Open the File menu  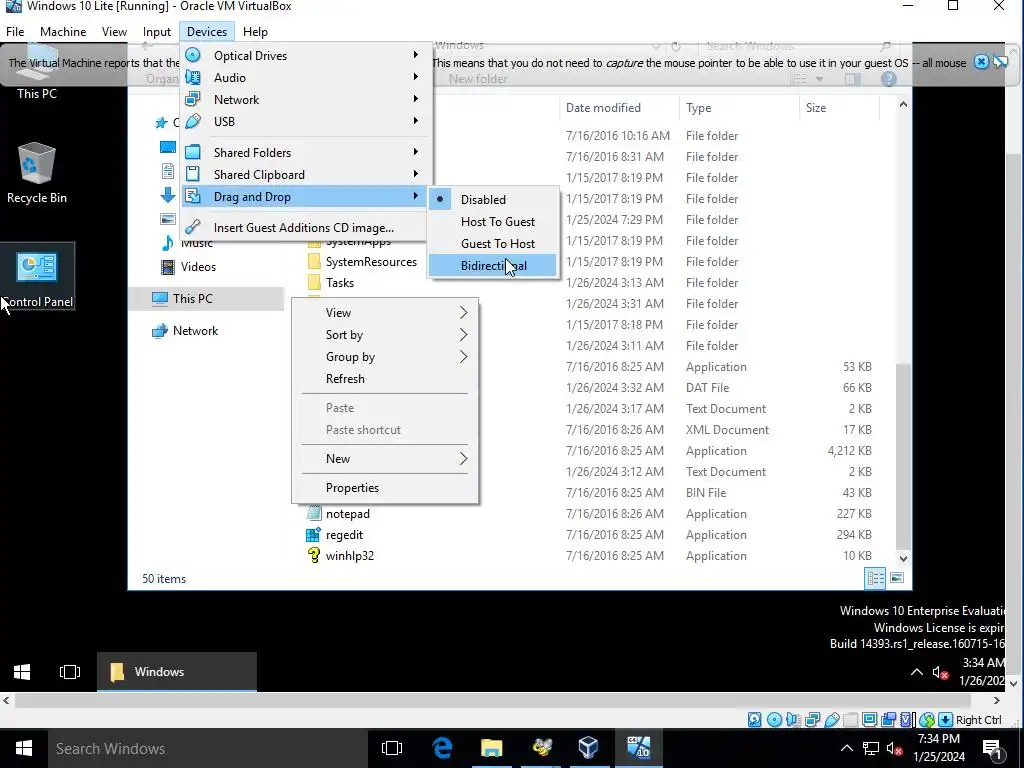(15, 31)
